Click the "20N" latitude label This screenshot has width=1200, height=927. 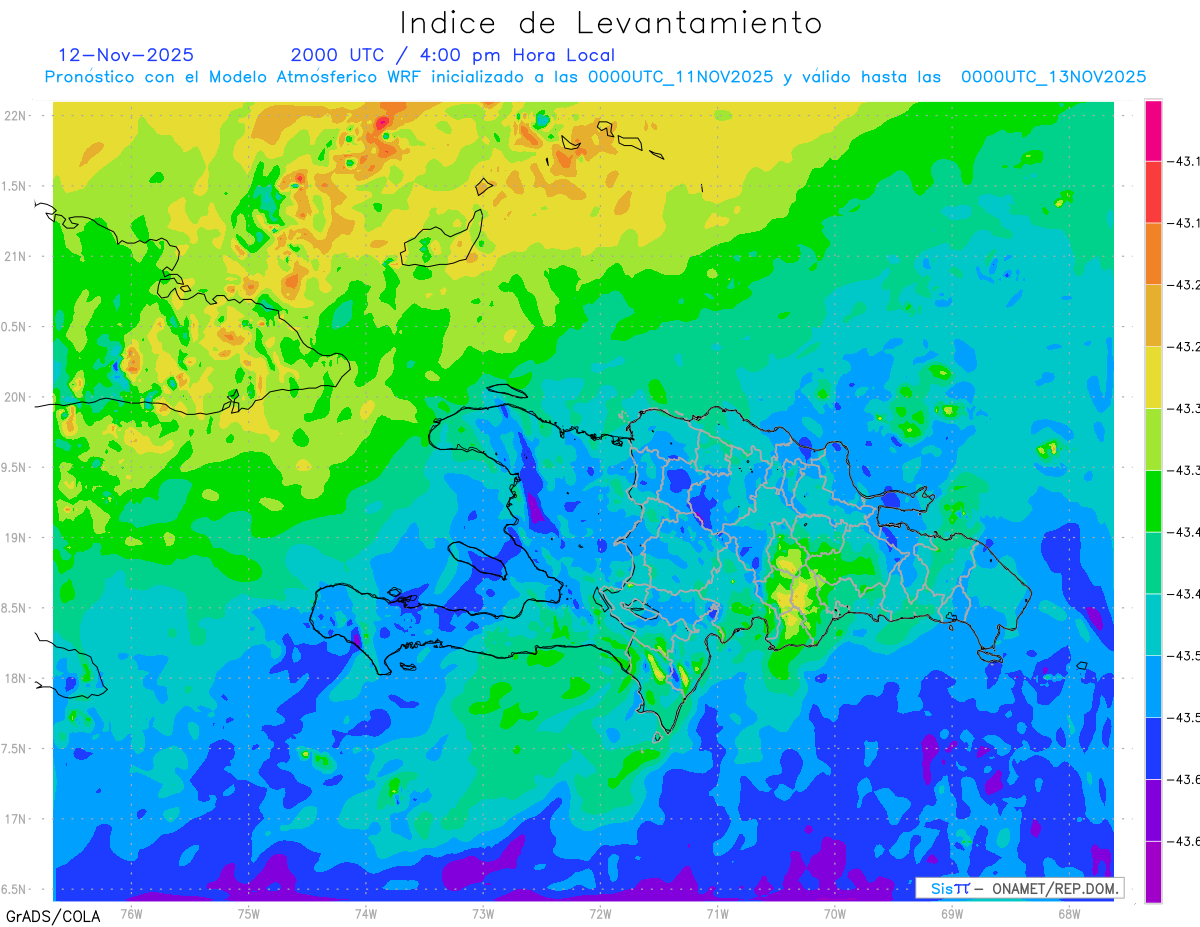(x=14, y=397)
